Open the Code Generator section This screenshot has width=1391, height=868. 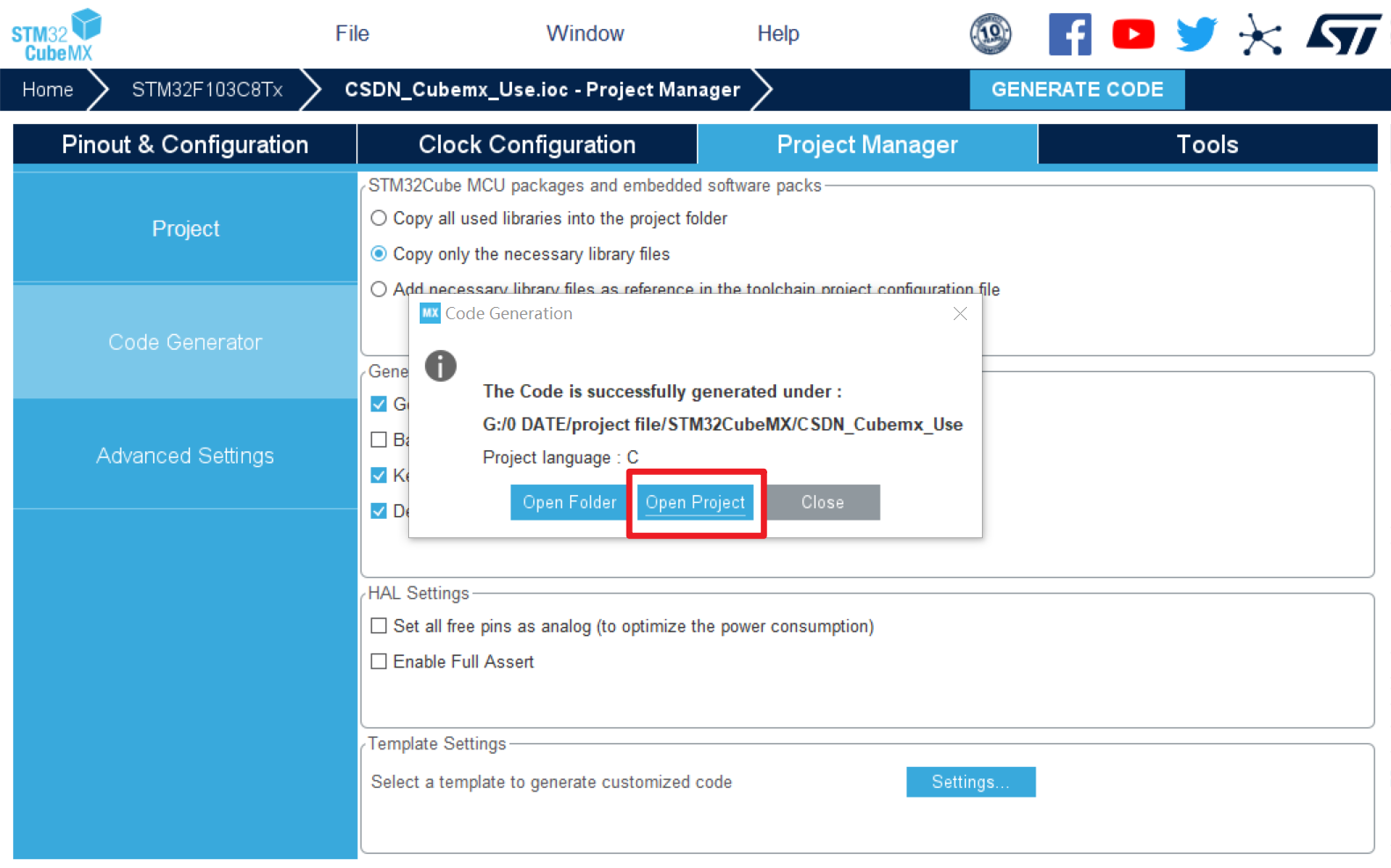tap(185, 342)
